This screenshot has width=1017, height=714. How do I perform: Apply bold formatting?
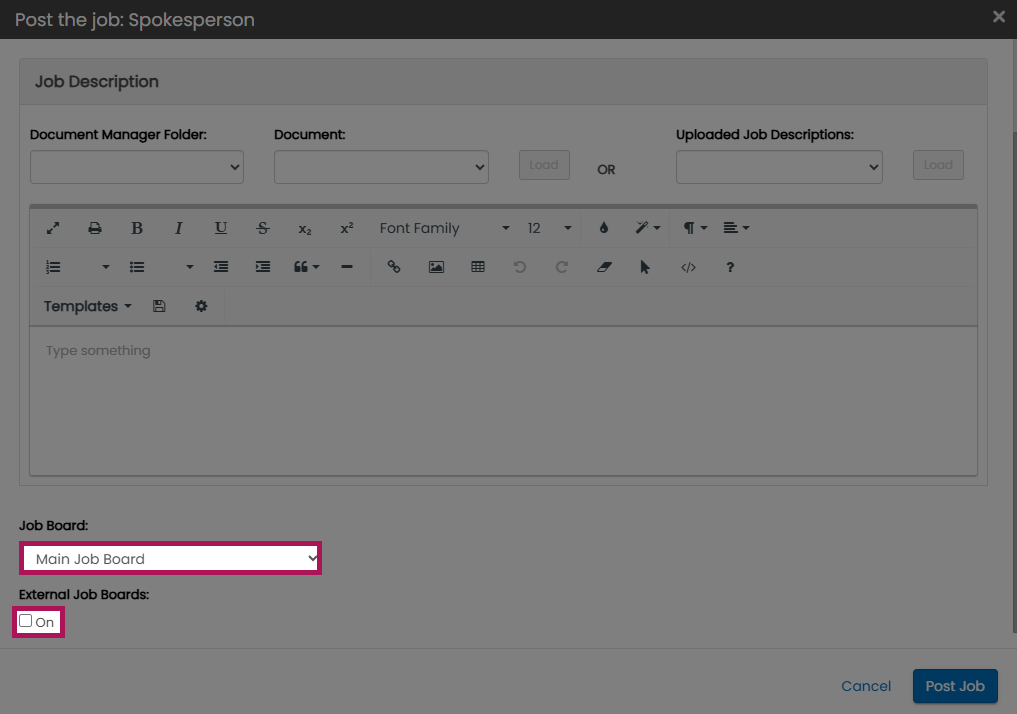click(136, 228)
